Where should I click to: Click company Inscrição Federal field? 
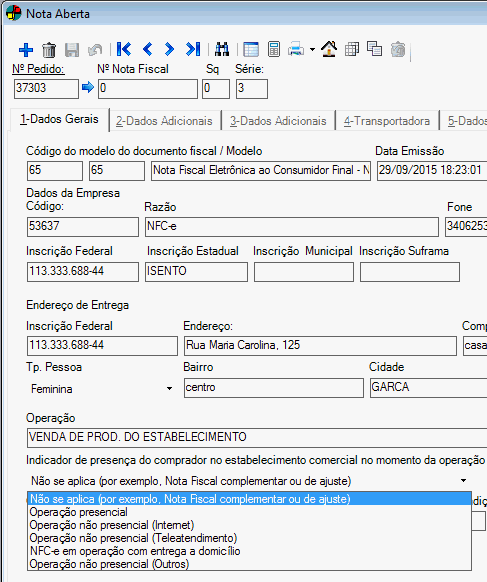(x=83, y=272)
